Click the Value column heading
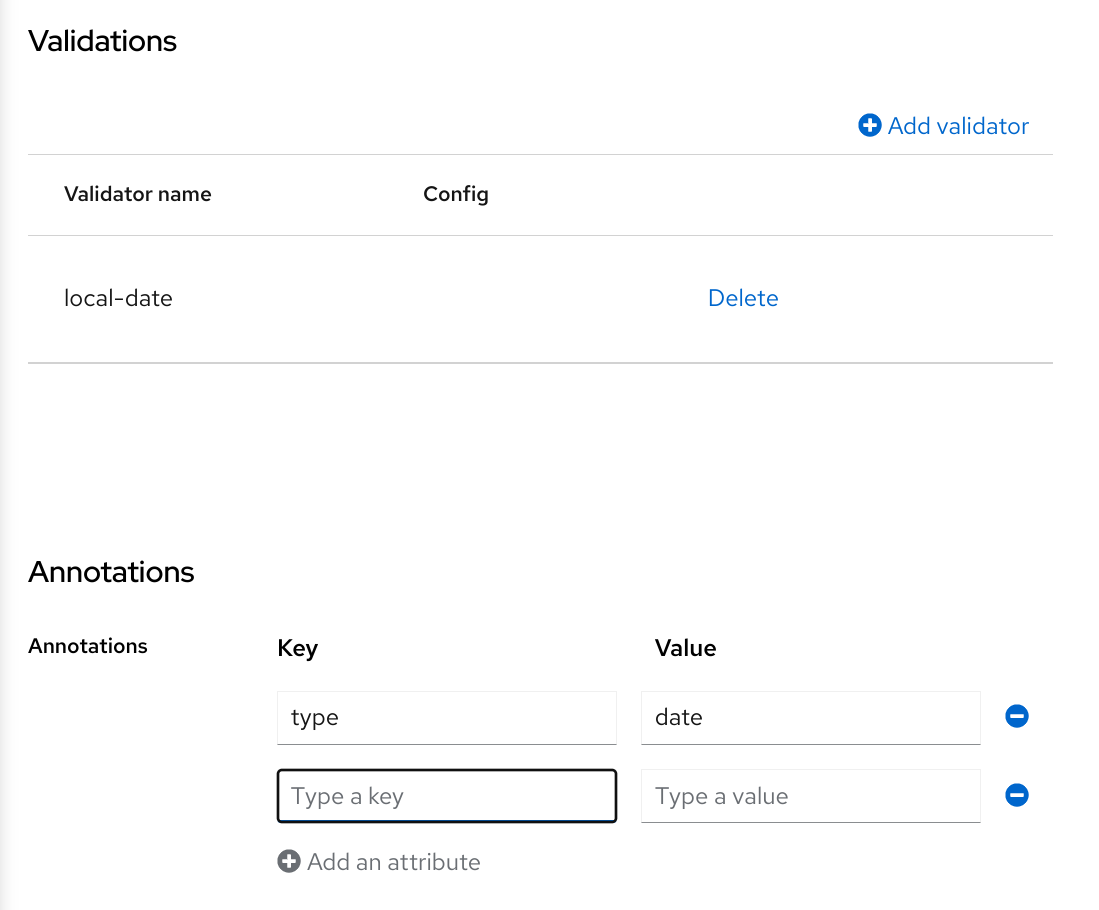This screenshot has width=1099, height=910. (x=685, y=648)
